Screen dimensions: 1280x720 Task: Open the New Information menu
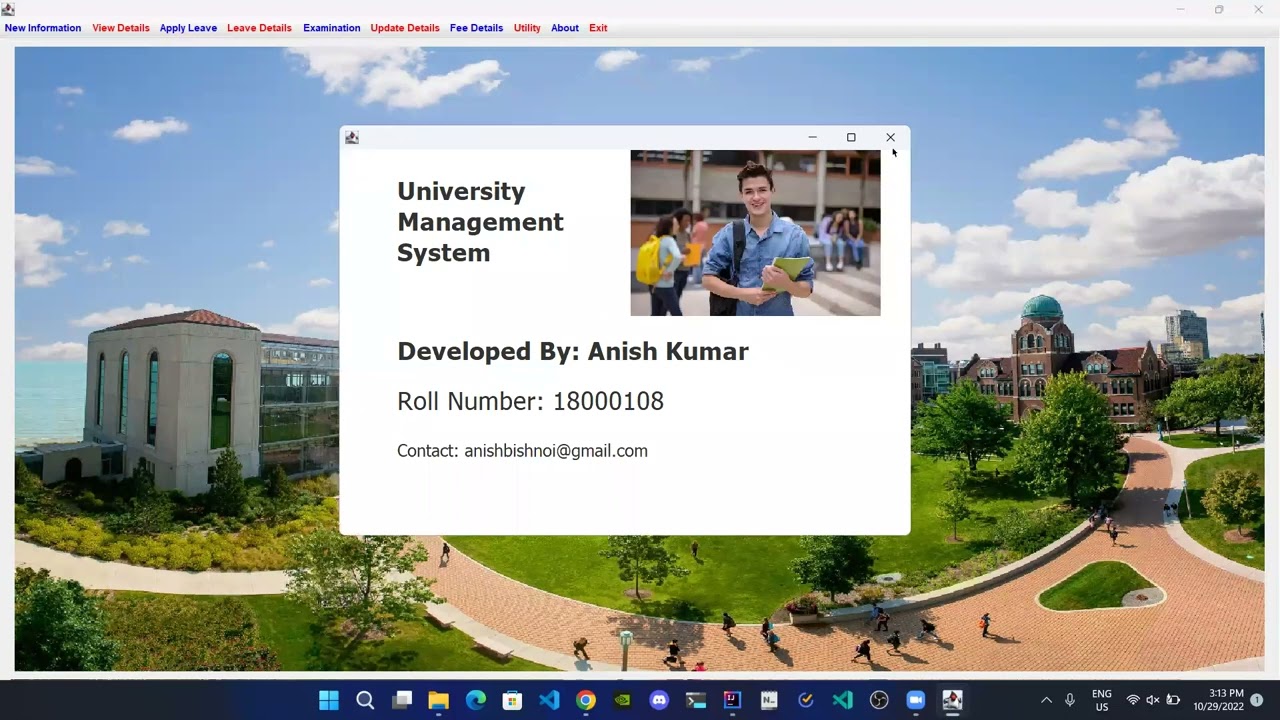43,28
